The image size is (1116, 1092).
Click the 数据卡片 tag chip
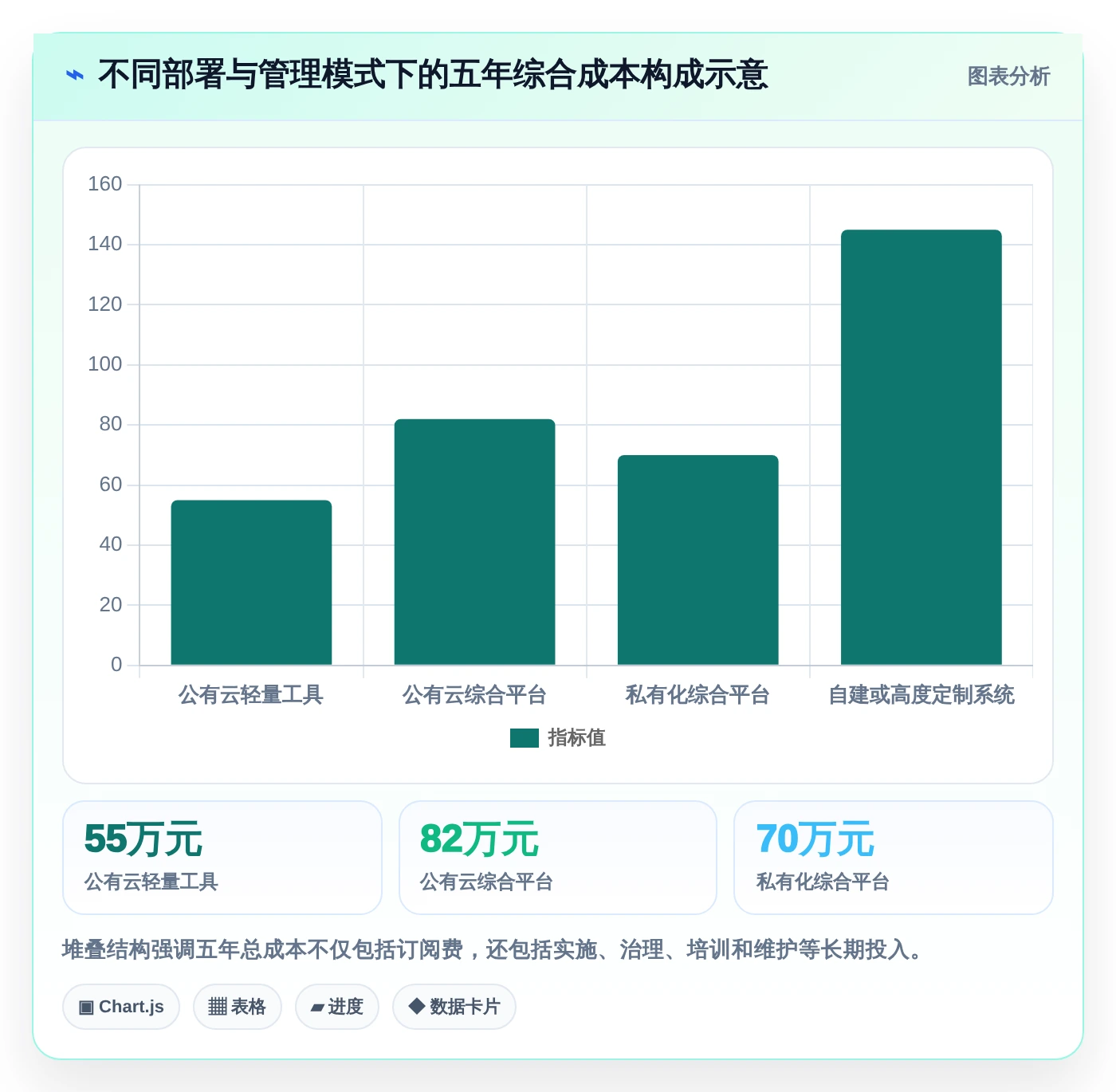454,1007
